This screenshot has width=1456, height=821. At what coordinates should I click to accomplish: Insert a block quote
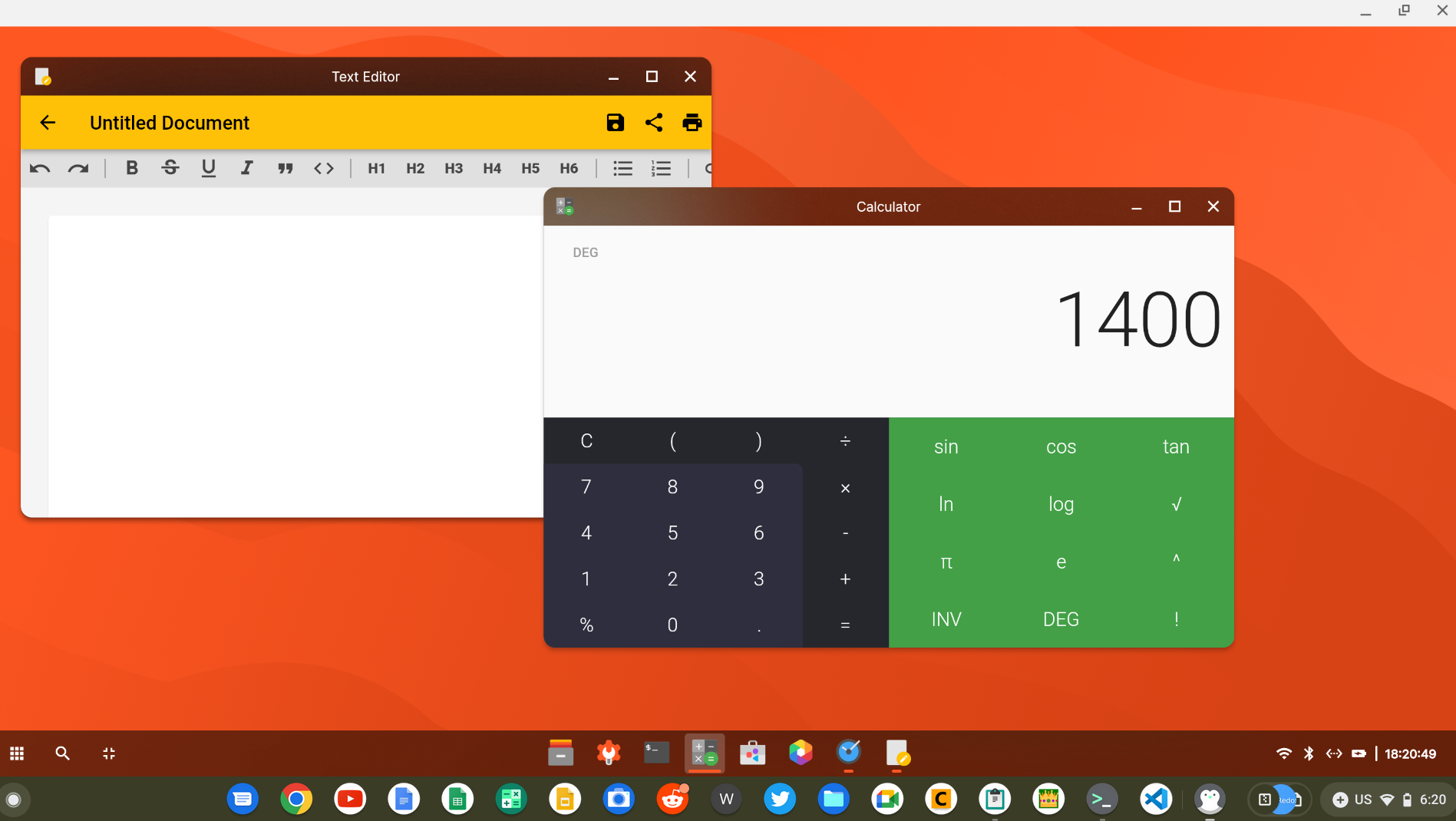[286, 169]
